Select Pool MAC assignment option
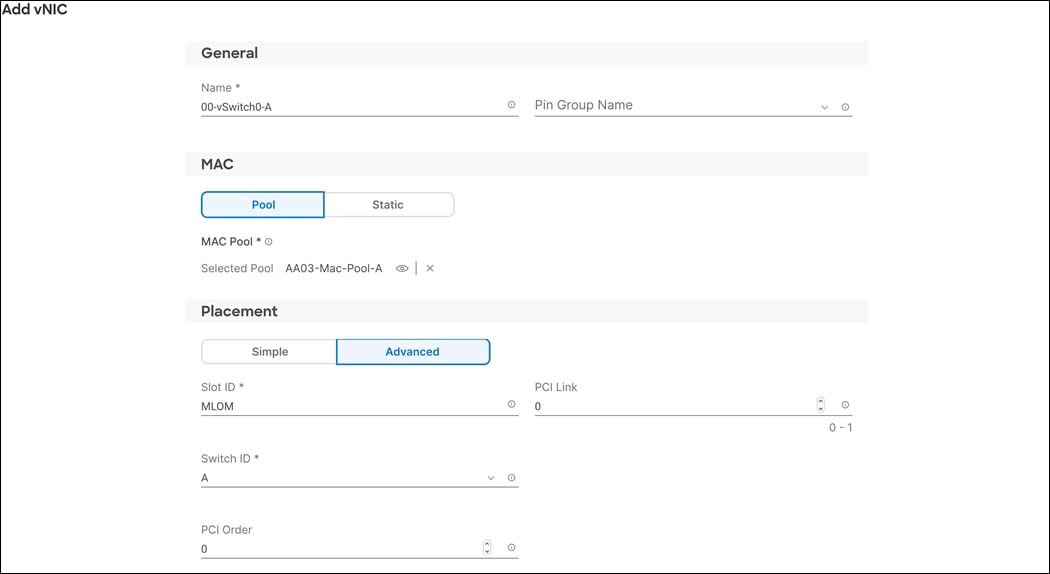The image size is (1050, 574). [262, 205]
